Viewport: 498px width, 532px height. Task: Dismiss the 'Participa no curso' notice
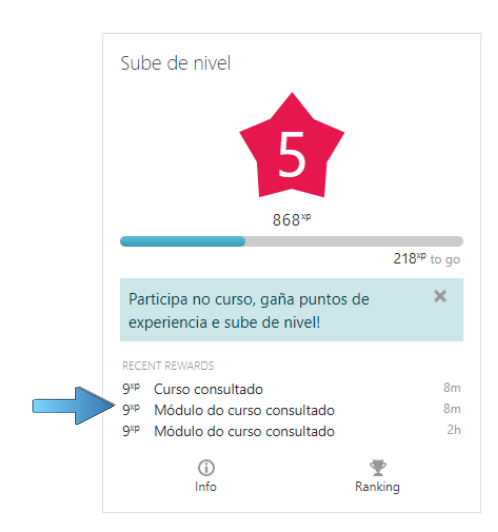pos(440,296)
